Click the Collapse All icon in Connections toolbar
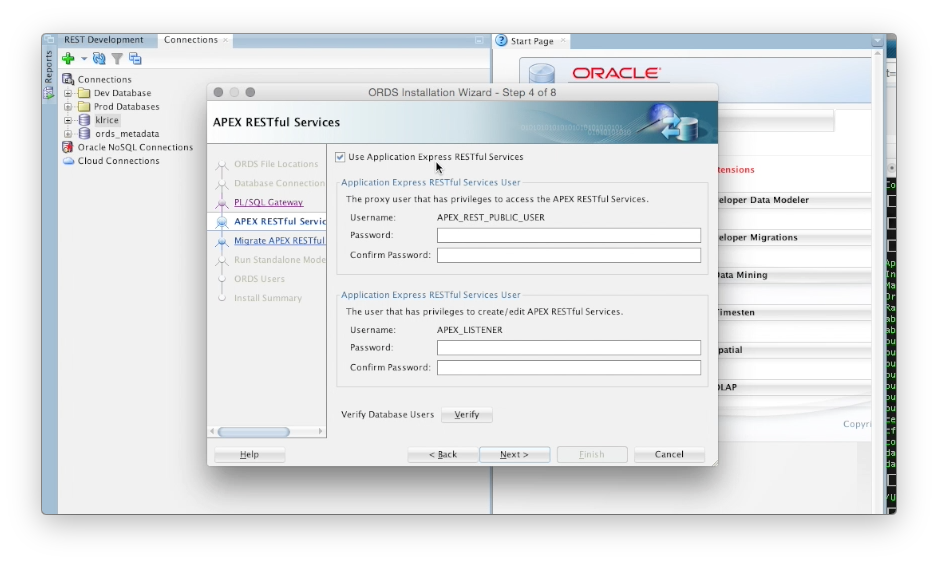The image size is (938, 564). (135, 59)
